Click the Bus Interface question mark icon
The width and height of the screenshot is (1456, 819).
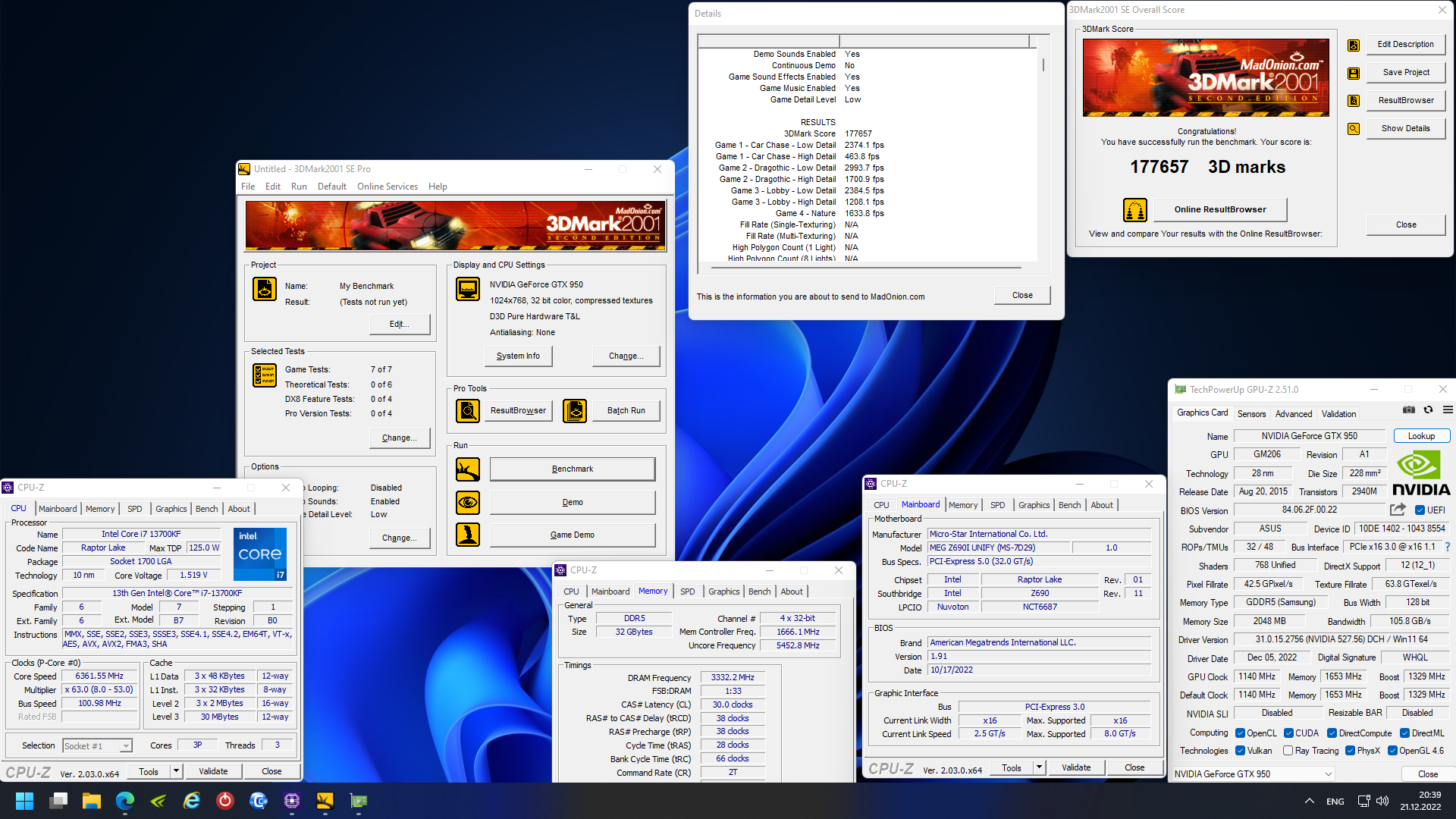[1448, 547]
